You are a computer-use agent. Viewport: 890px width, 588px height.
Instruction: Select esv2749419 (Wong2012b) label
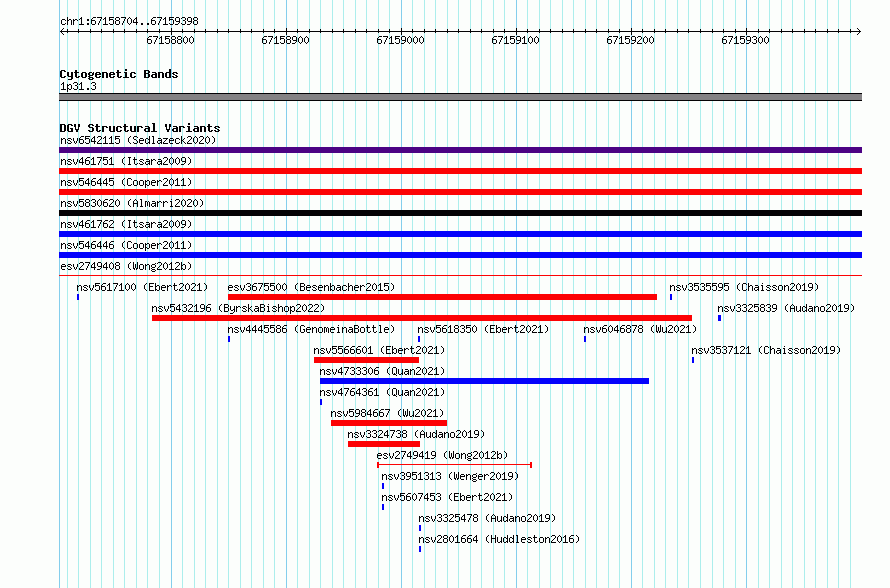442,455
